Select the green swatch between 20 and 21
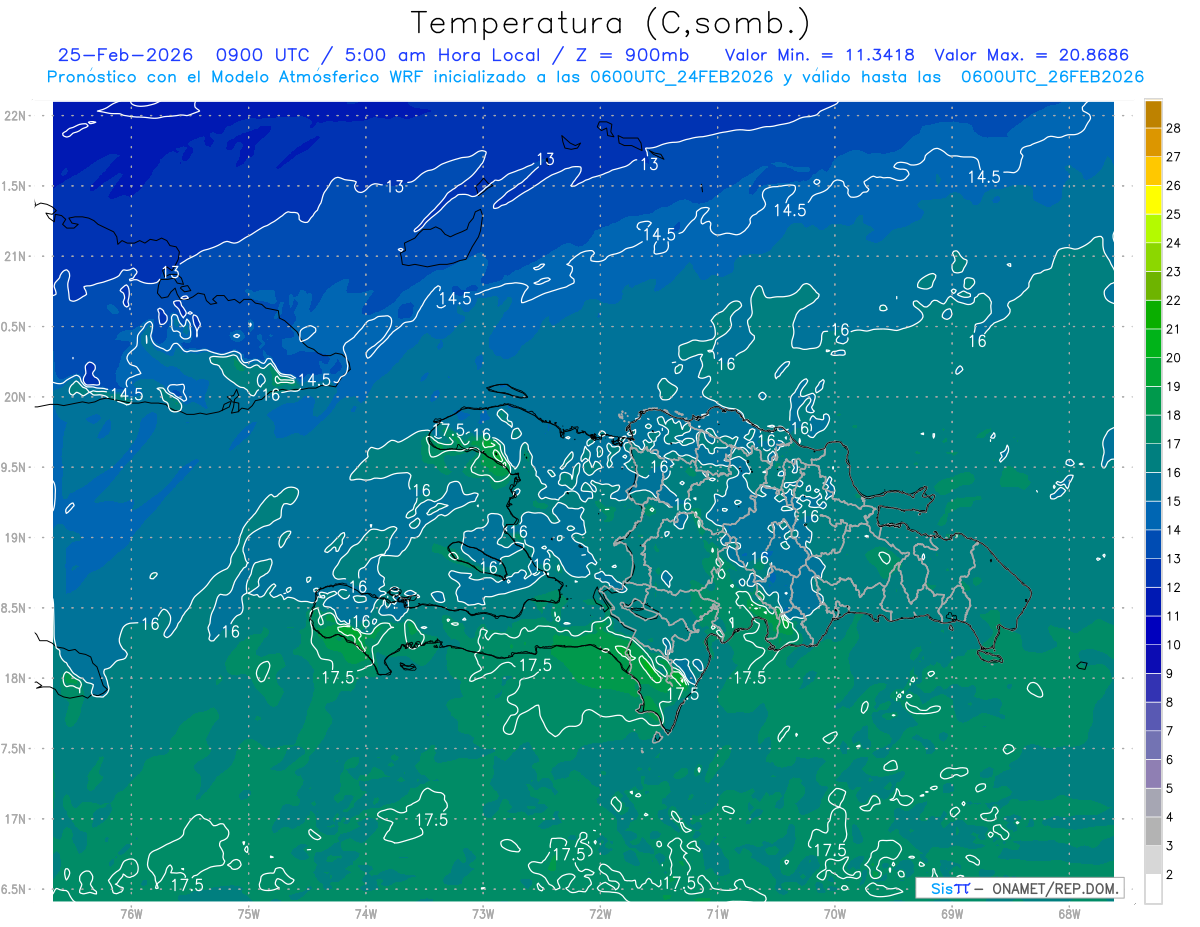 (1153, 344)
